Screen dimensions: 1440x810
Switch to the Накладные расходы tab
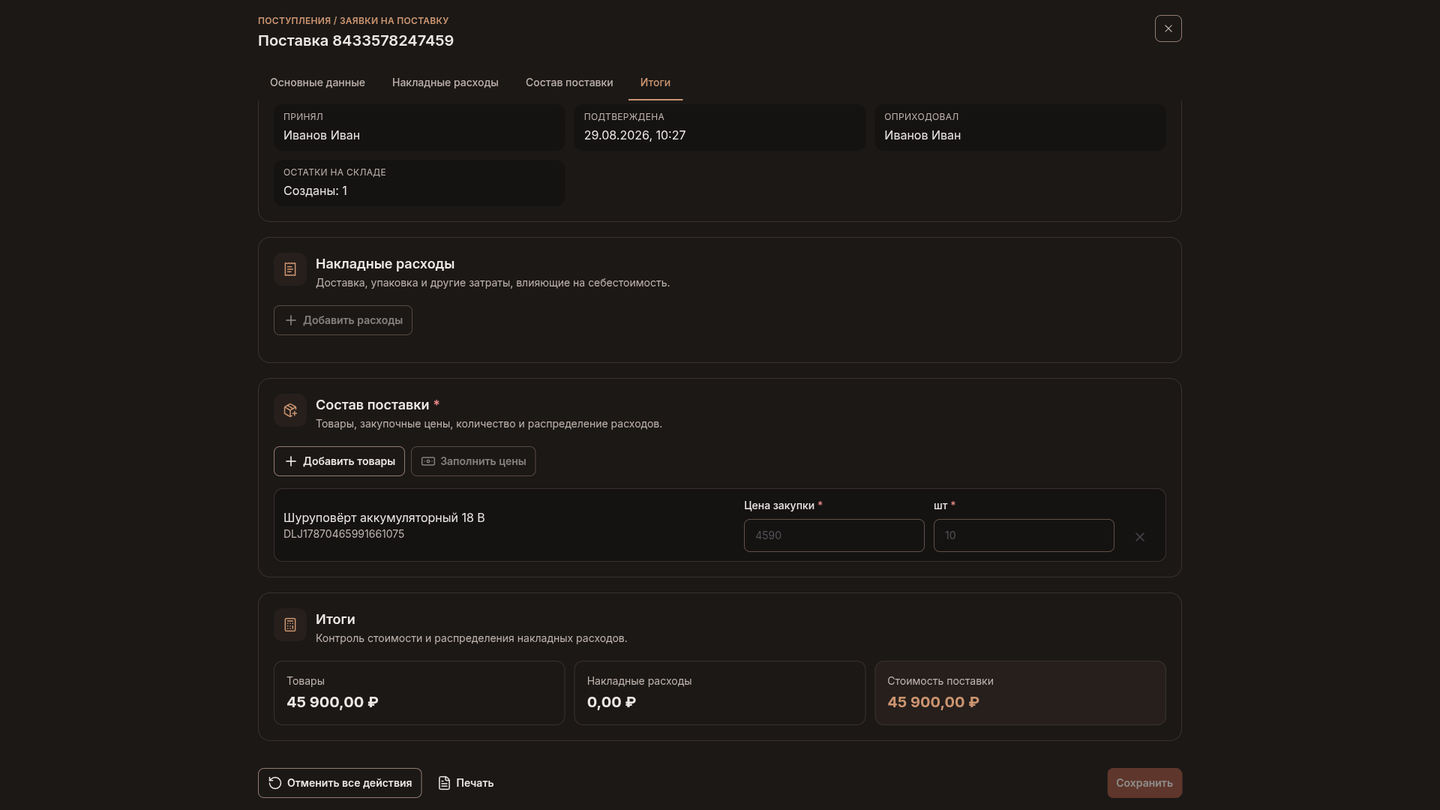coord(445,82)
